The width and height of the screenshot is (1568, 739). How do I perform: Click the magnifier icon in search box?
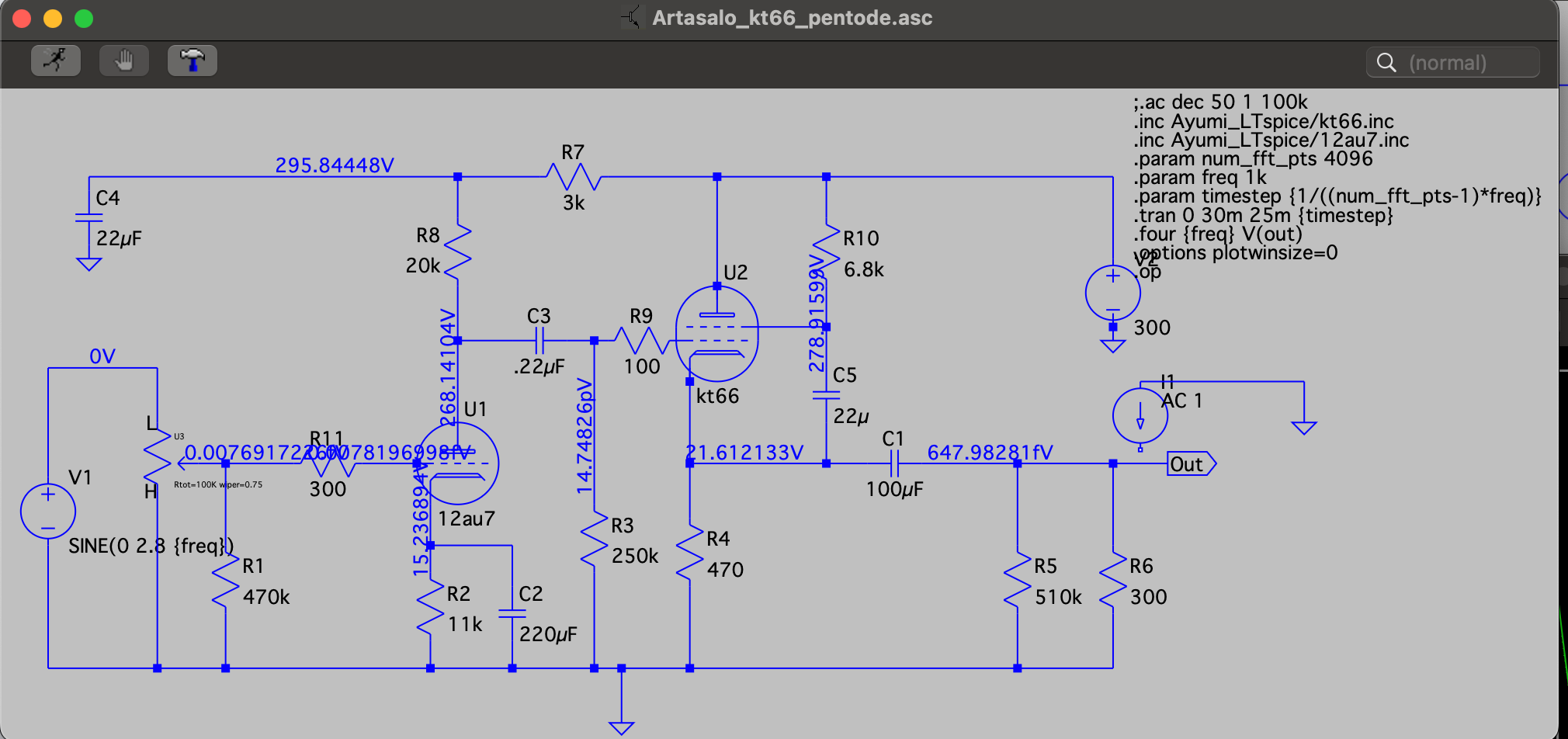tap(1386, 62)
